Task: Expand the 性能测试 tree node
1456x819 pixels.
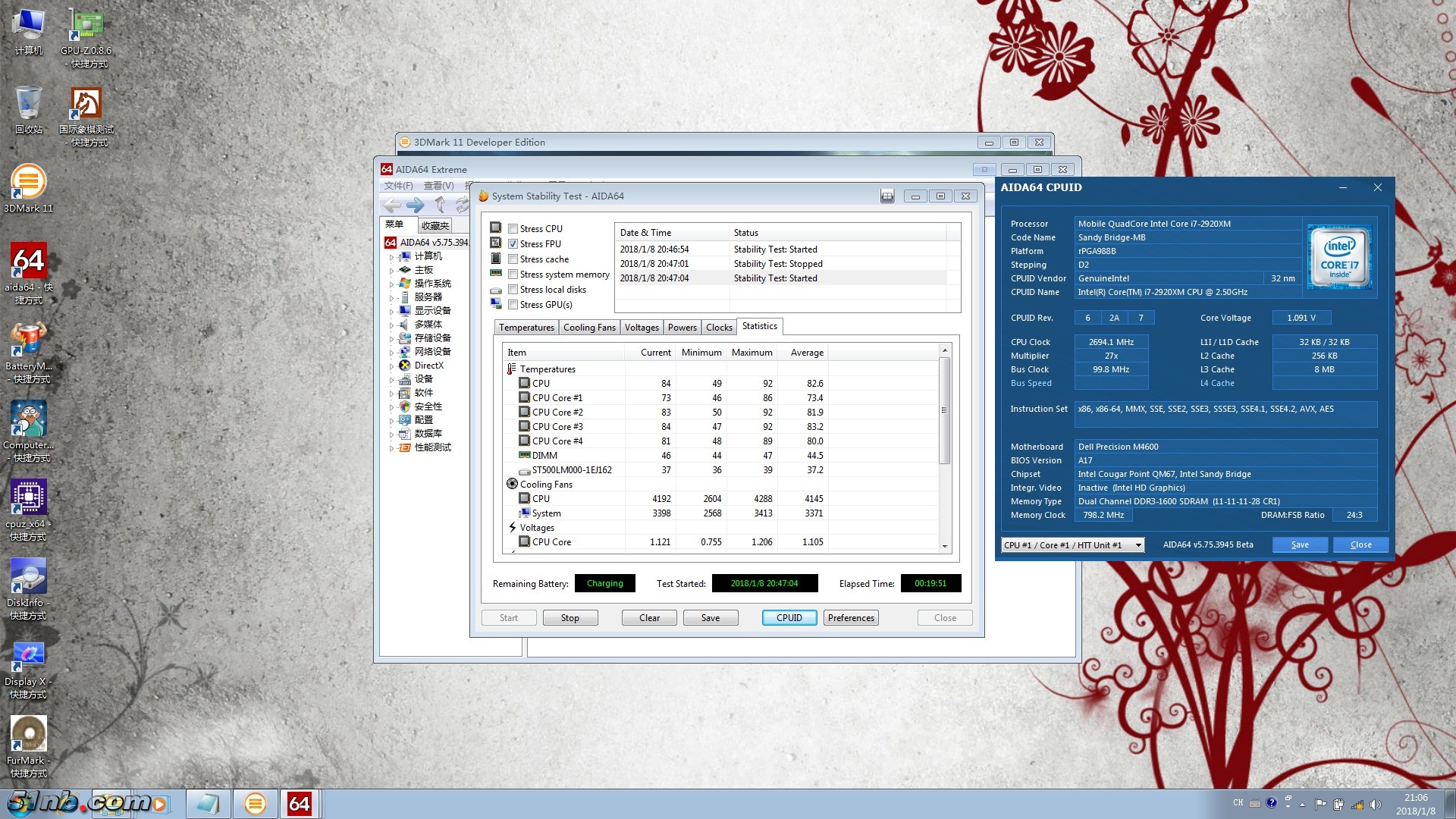Action: 392,447
